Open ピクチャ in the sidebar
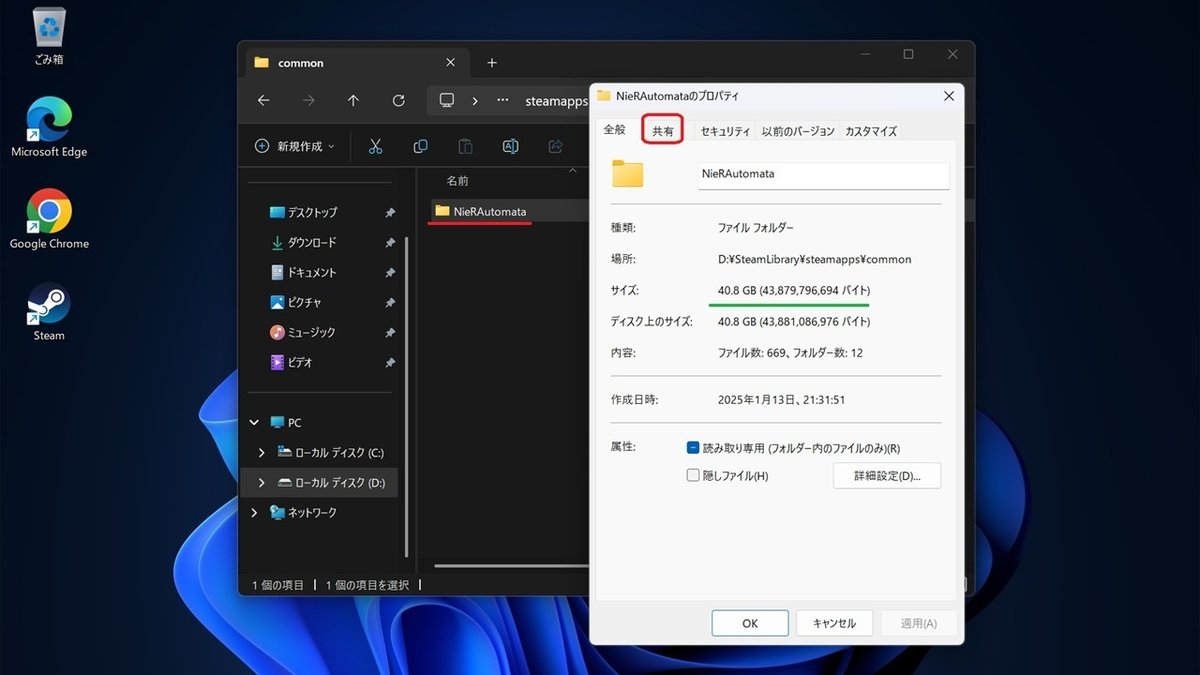The width and height of the screenshot is (1200, 675). 296,302
